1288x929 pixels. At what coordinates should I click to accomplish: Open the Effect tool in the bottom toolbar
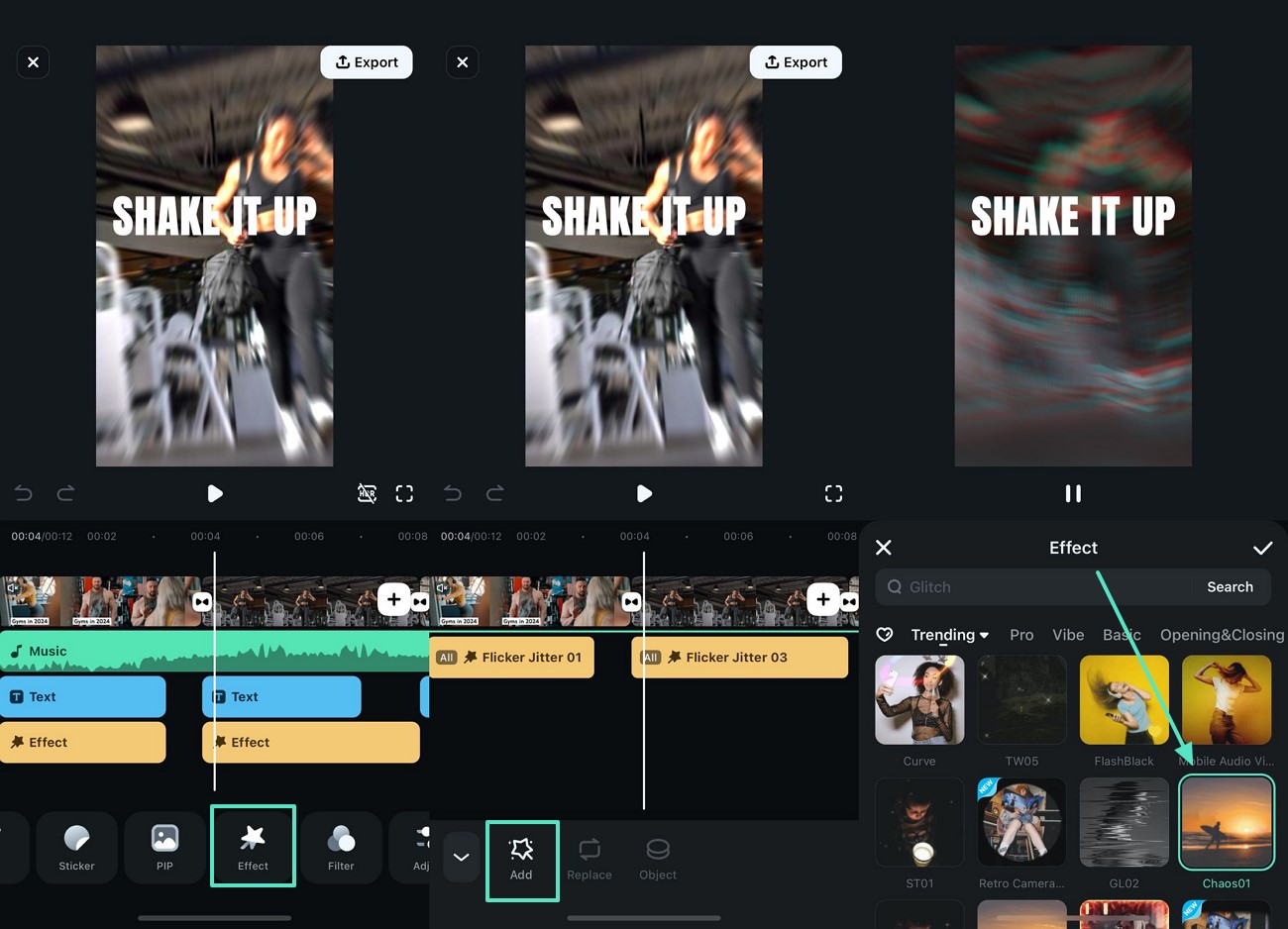[x=253, y=846]
